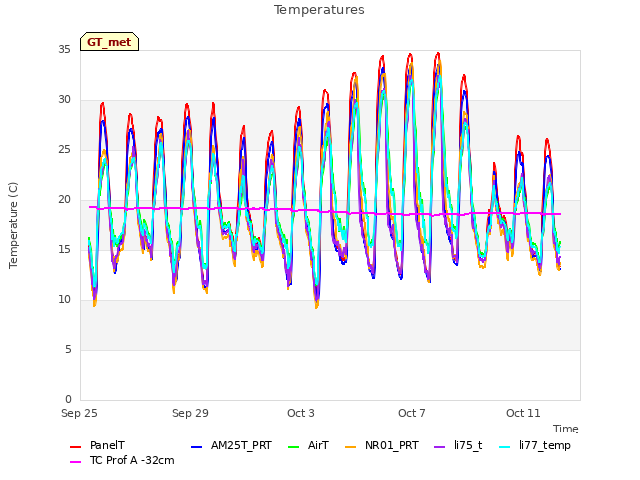640x480 pixels.
Task: Click the 35 y-axis tick label
Action: click(64, 50)
